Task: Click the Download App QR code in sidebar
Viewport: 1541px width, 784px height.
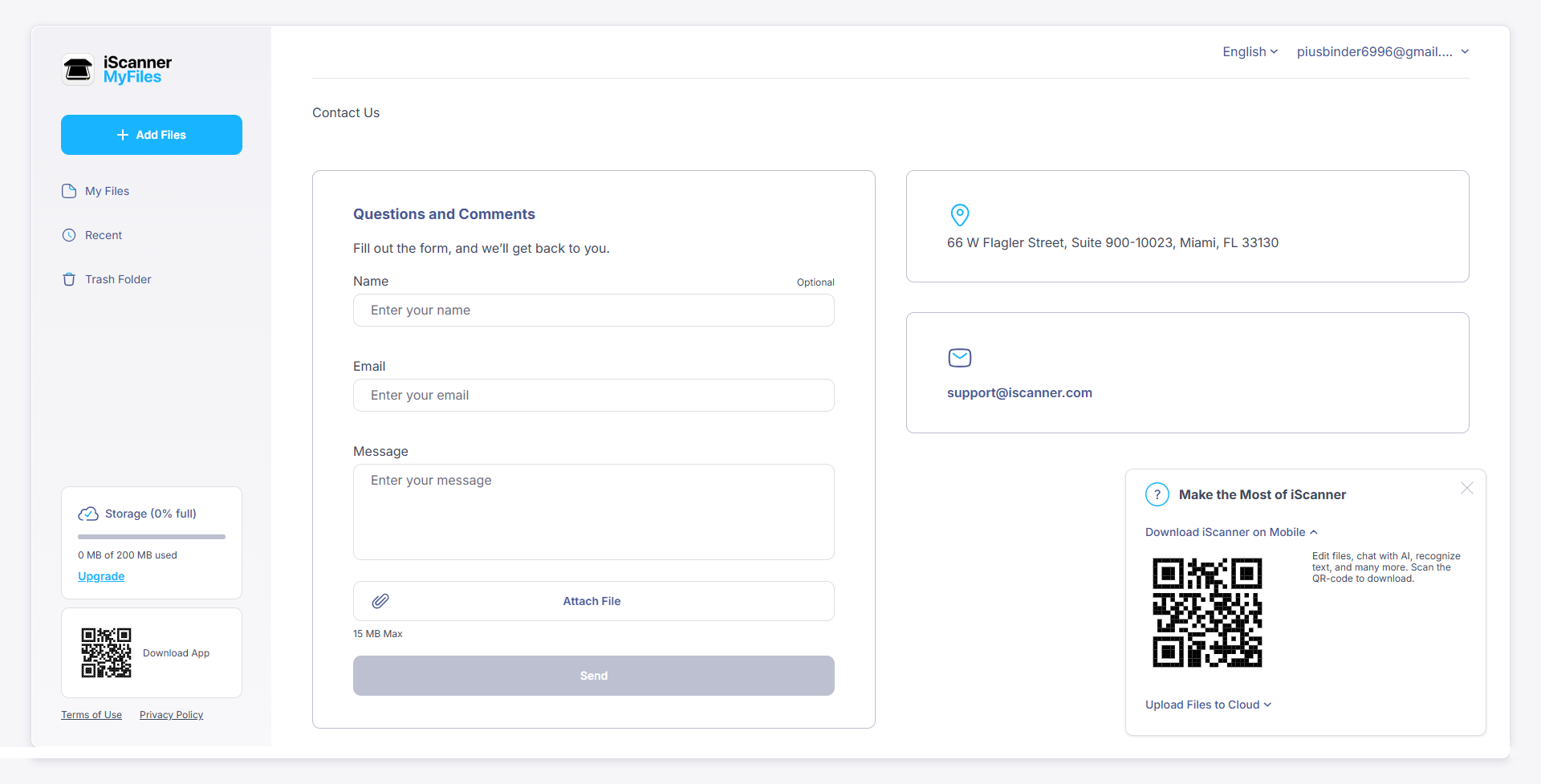Action: [x=106, y=653]
